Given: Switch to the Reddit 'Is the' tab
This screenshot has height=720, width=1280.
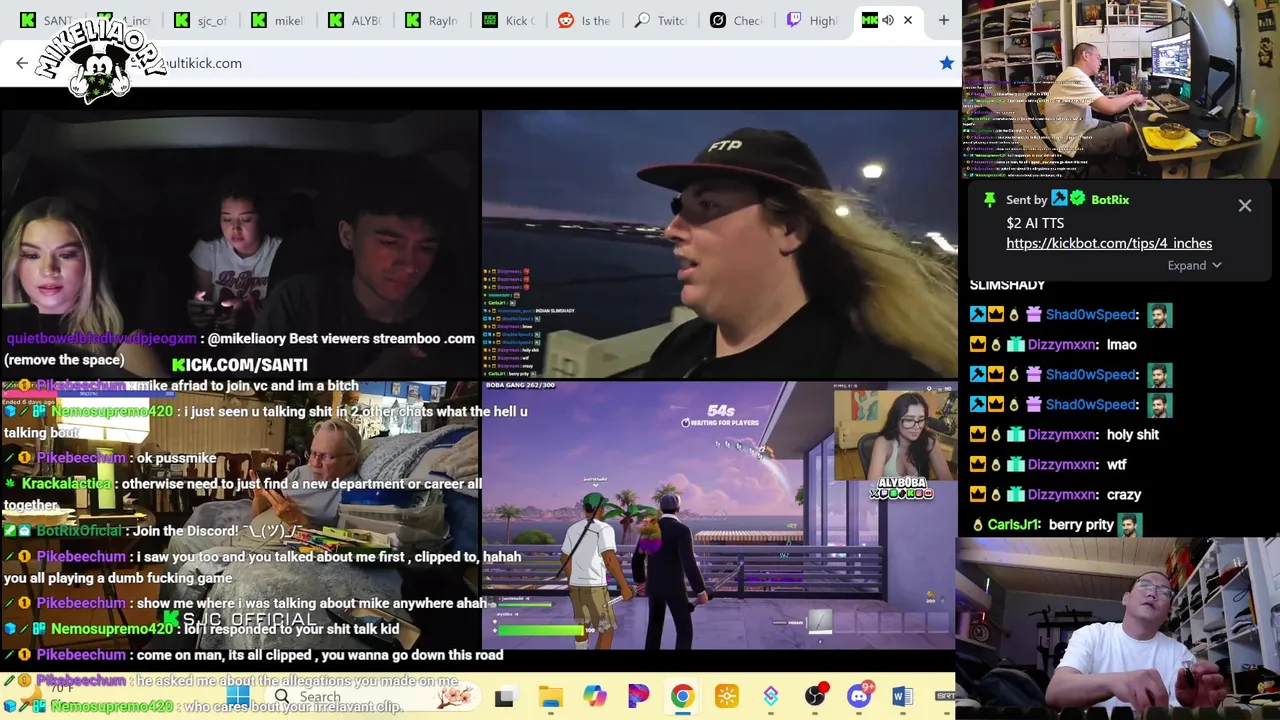Looking at the screenshot, I should coord(585,20).
